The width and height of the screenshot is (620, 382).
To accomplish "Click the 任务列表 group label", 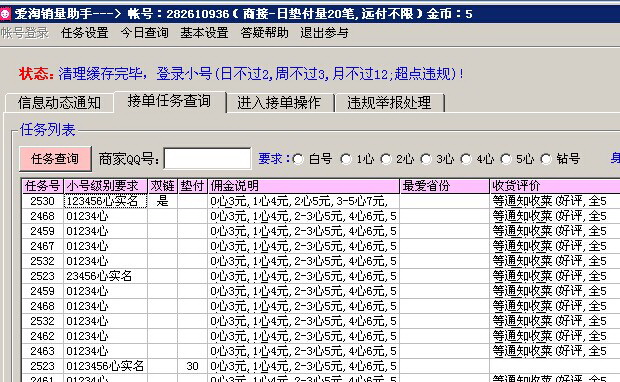I will 47,130.
